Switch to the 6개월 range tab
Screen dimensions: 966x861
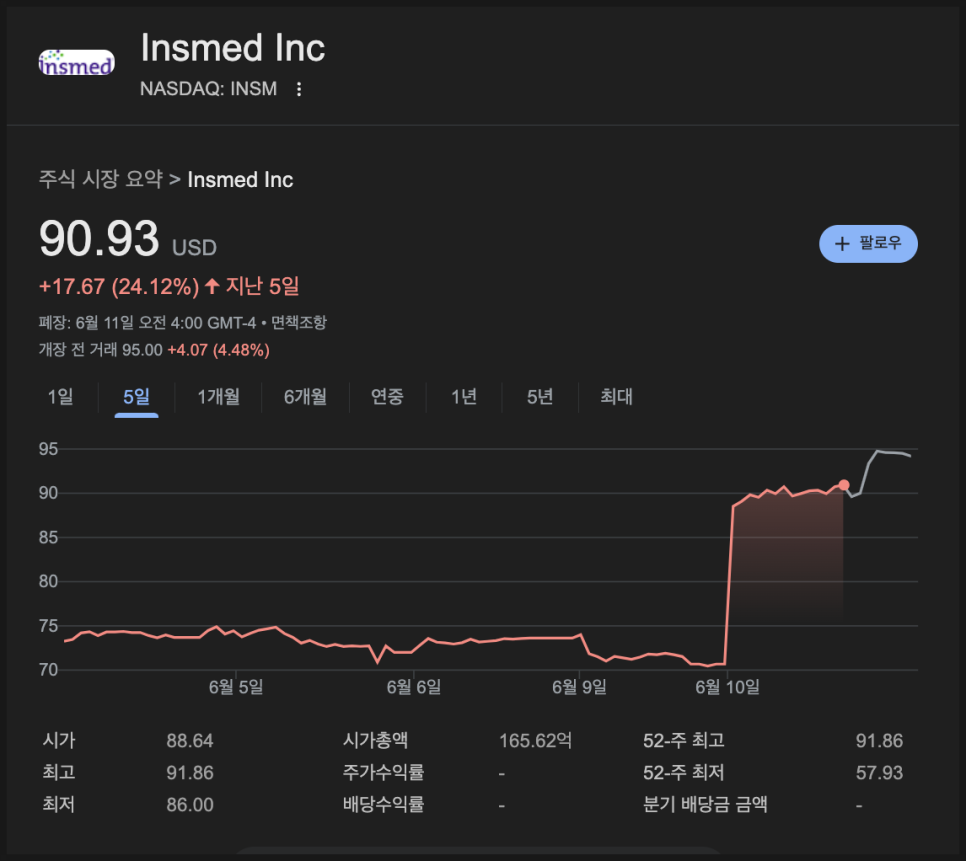click(306, 397)
